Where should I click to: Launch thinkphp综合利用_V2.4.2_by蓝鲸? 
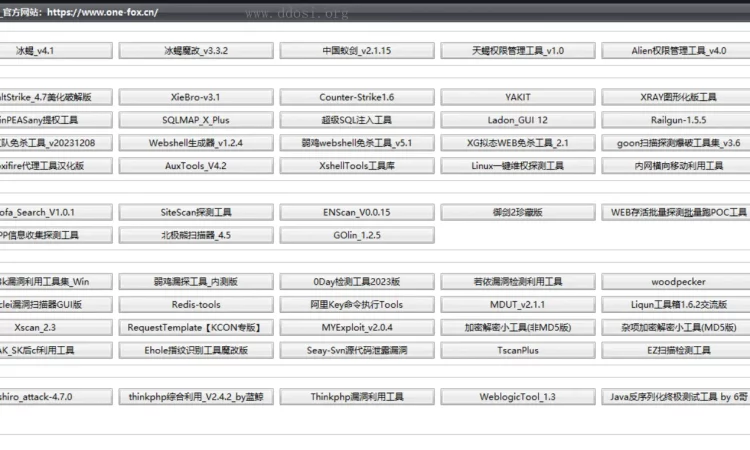tap(196, 397)
